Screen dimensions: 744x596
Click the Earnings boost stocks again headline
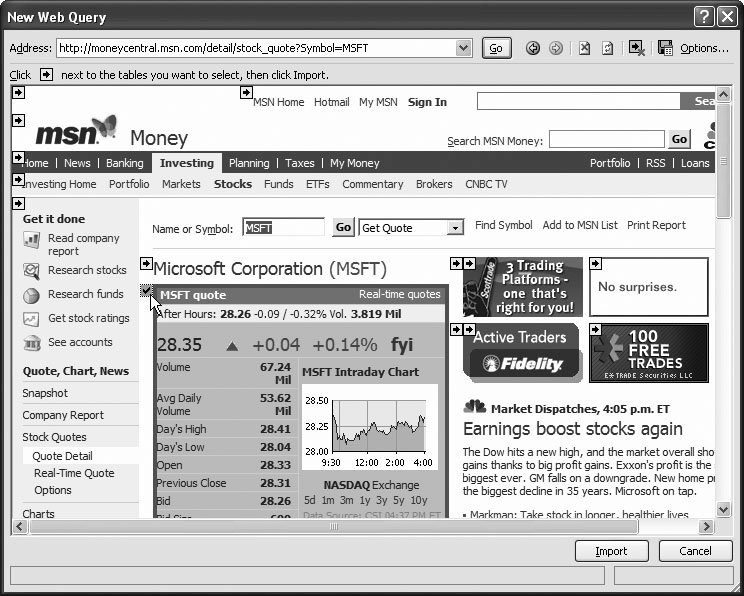click(573, 429)
